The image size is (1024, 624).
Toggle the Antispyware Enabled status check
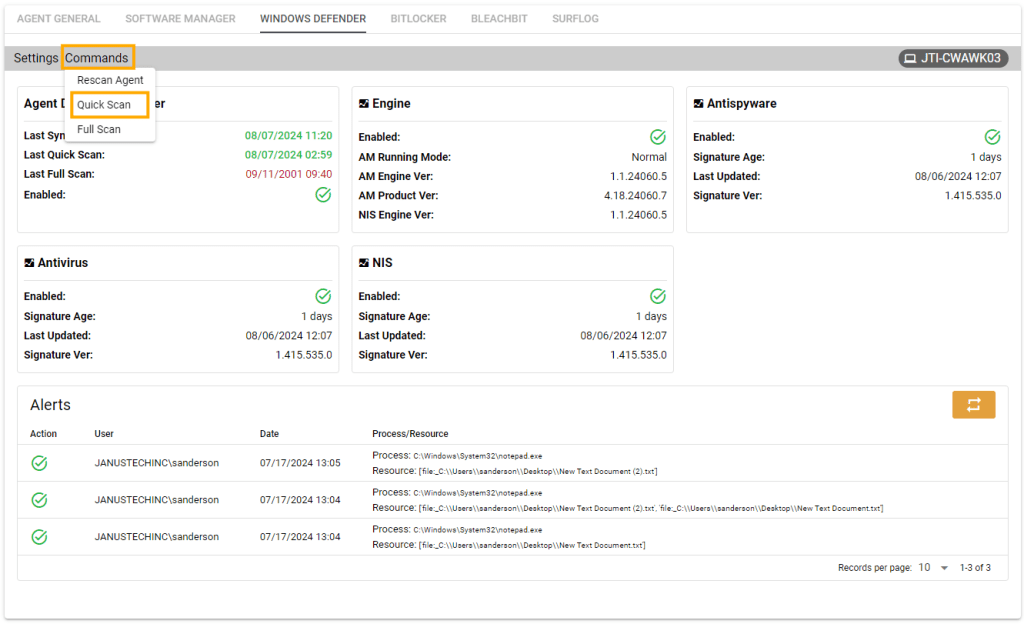991,136
